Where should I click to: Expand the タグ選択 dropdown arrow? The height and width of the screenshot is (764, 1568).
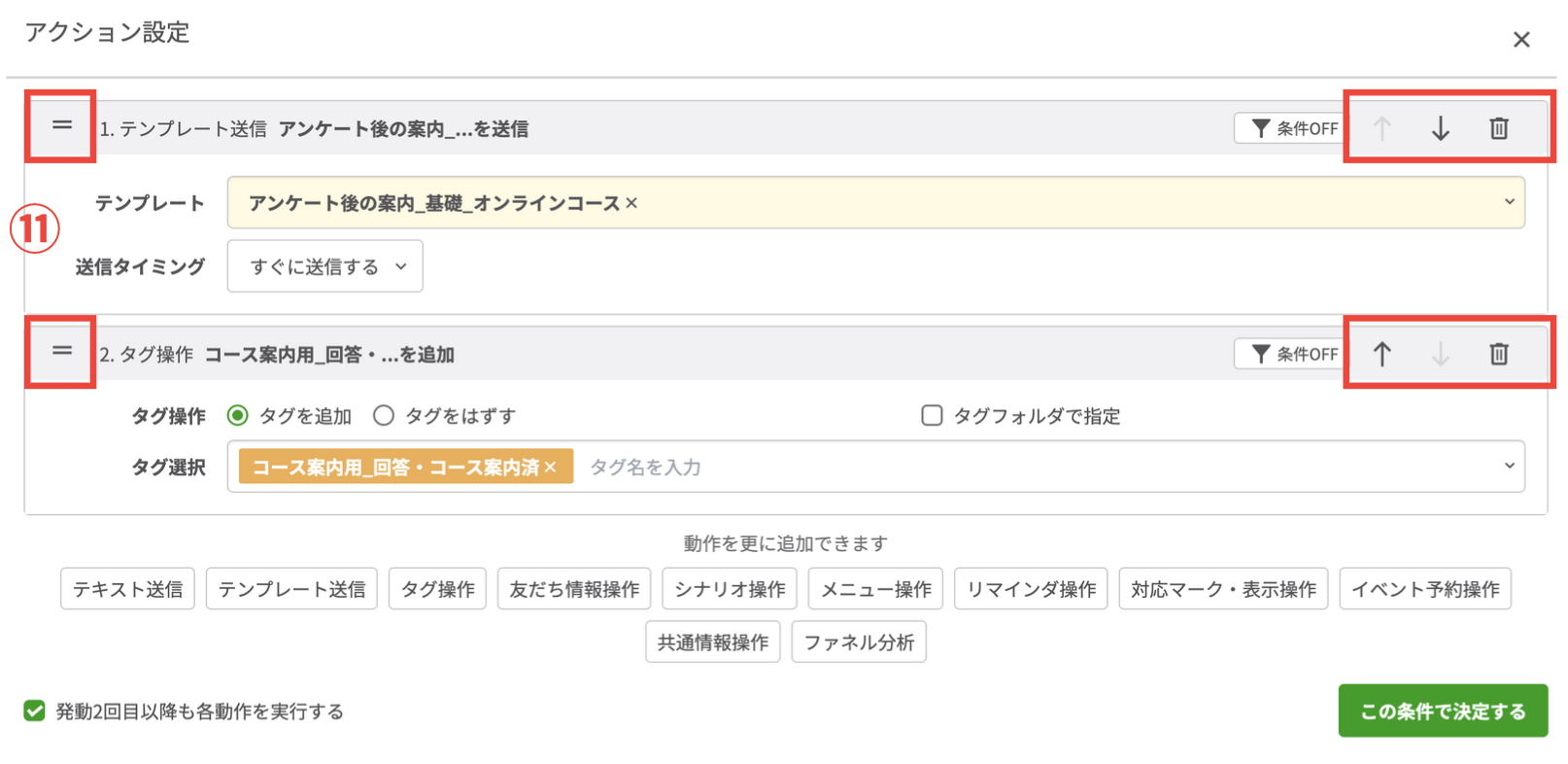[x=1509, y=467]
